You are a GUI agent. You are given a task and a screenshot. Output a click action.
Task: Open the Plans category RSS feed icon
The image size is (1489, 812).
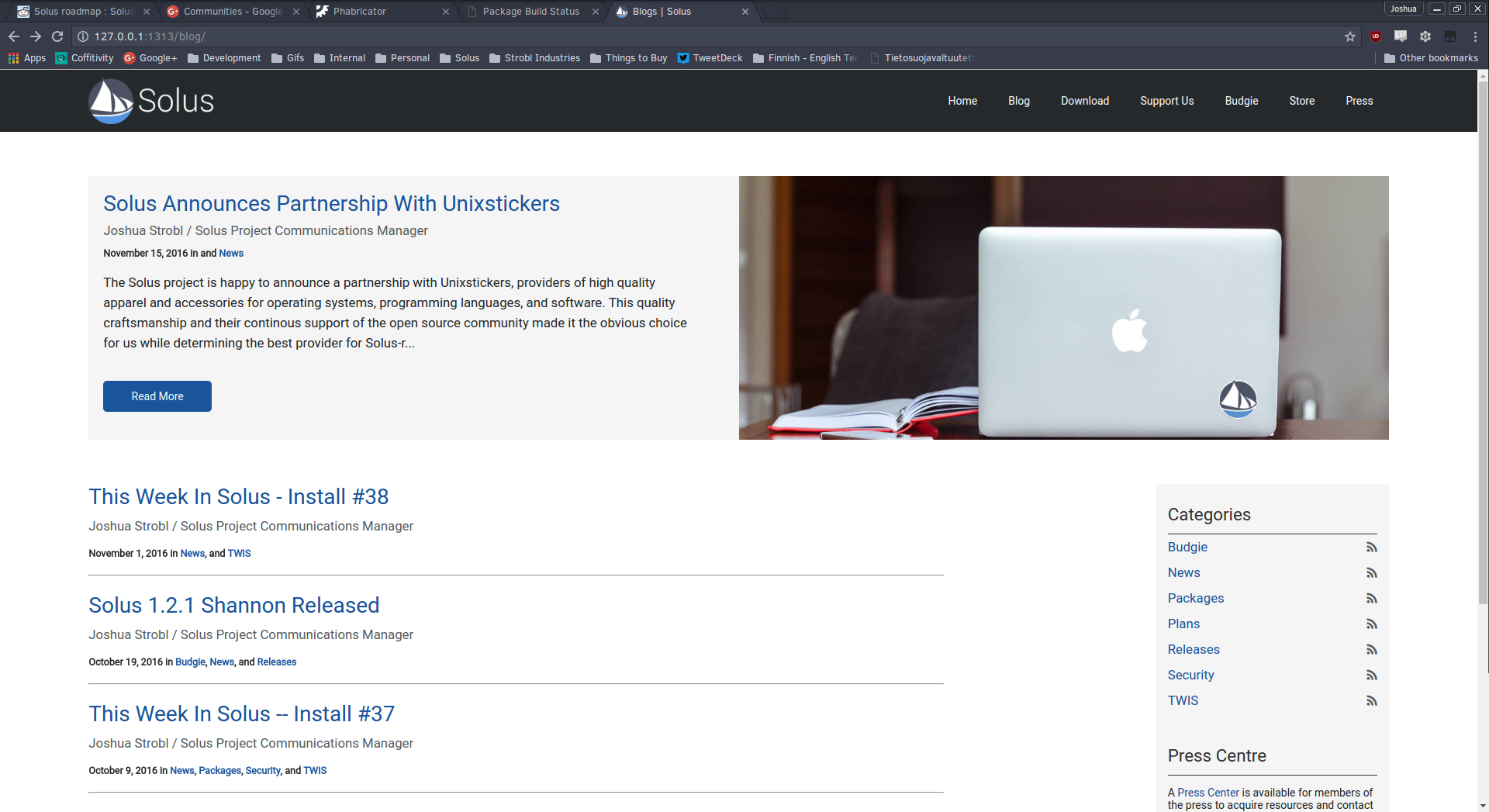pyautogui.click(x=1371, y=624)
